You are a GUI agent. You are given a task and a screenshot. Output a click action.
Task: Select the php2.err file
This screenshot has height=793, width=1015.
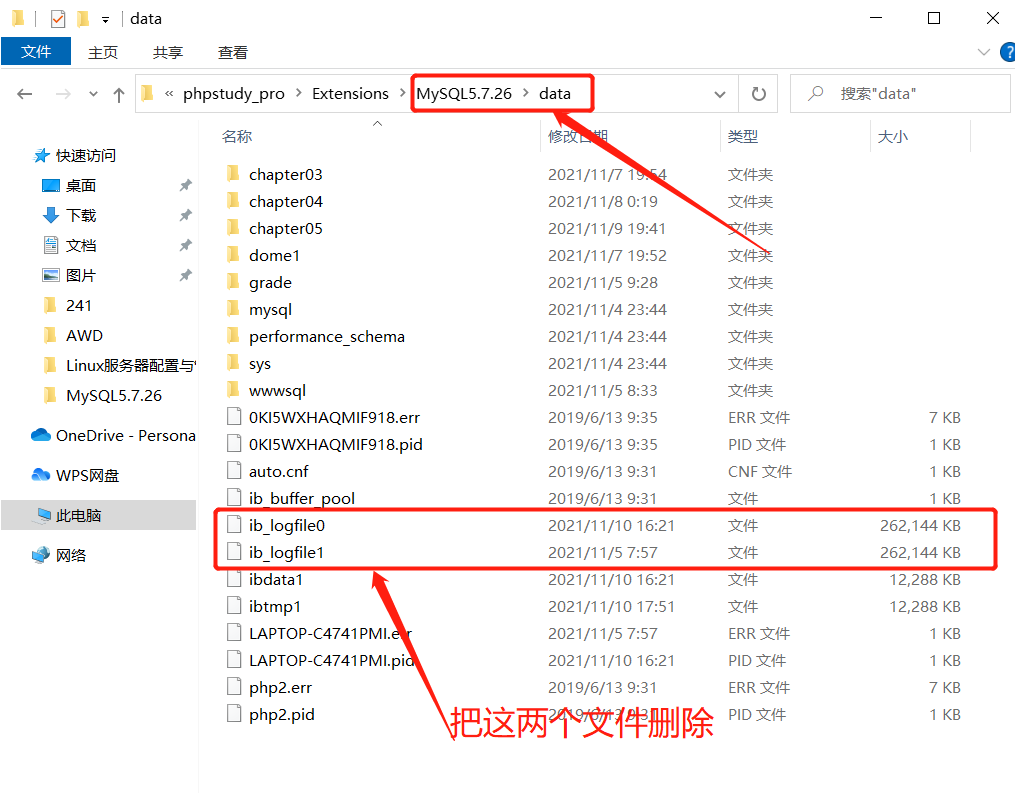[x=280, y=687]
